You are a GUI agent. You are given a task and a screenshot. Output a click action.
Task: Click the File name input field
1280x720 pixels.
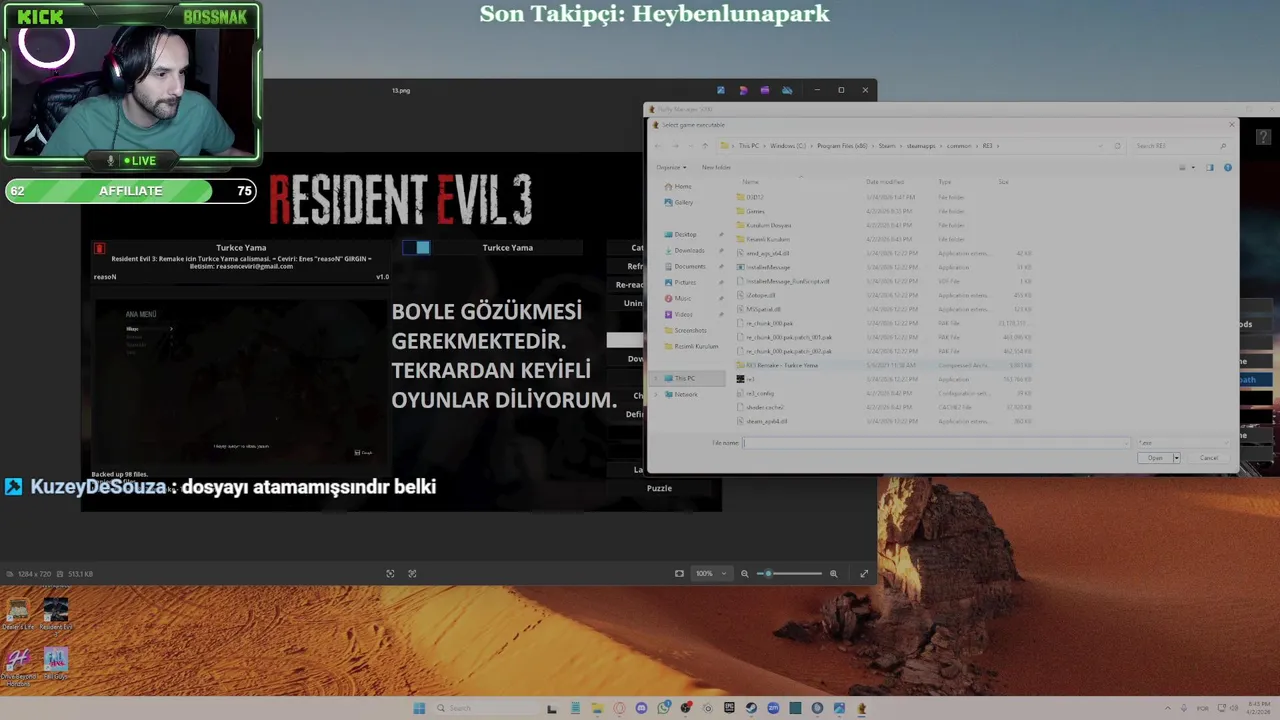point(936,442)
